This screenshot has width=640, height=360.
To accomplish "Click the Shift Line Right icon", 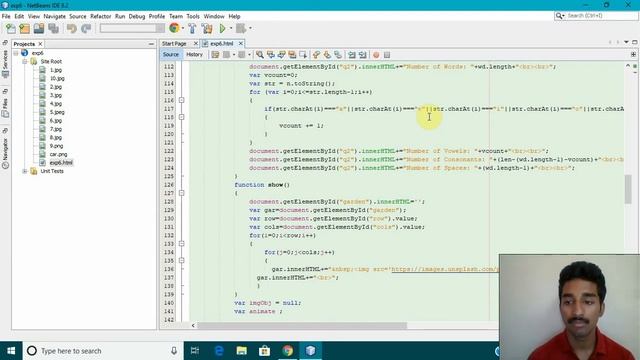I will [362, 55].
